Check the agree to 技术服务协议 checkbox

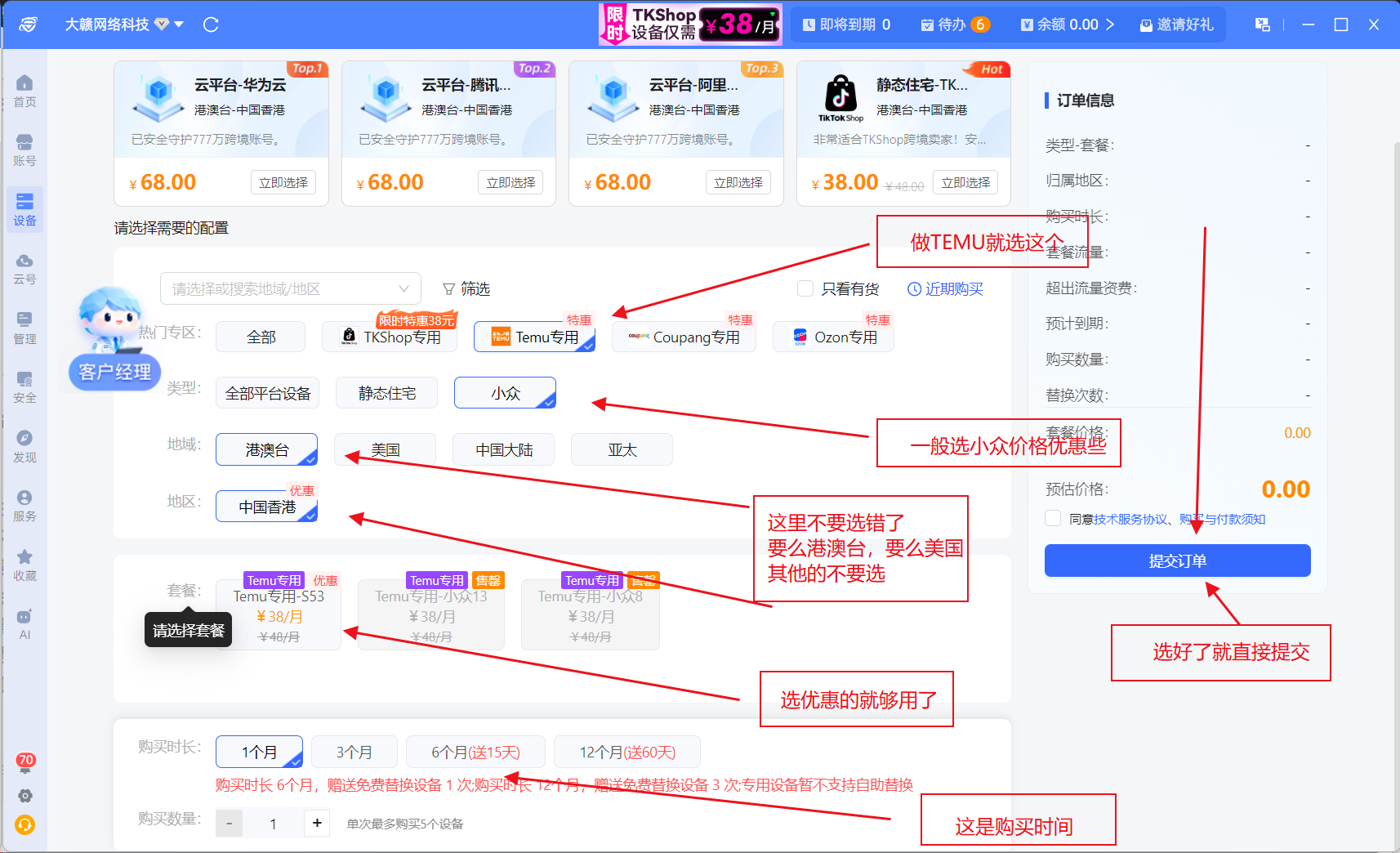click(x=1053, y=519)
